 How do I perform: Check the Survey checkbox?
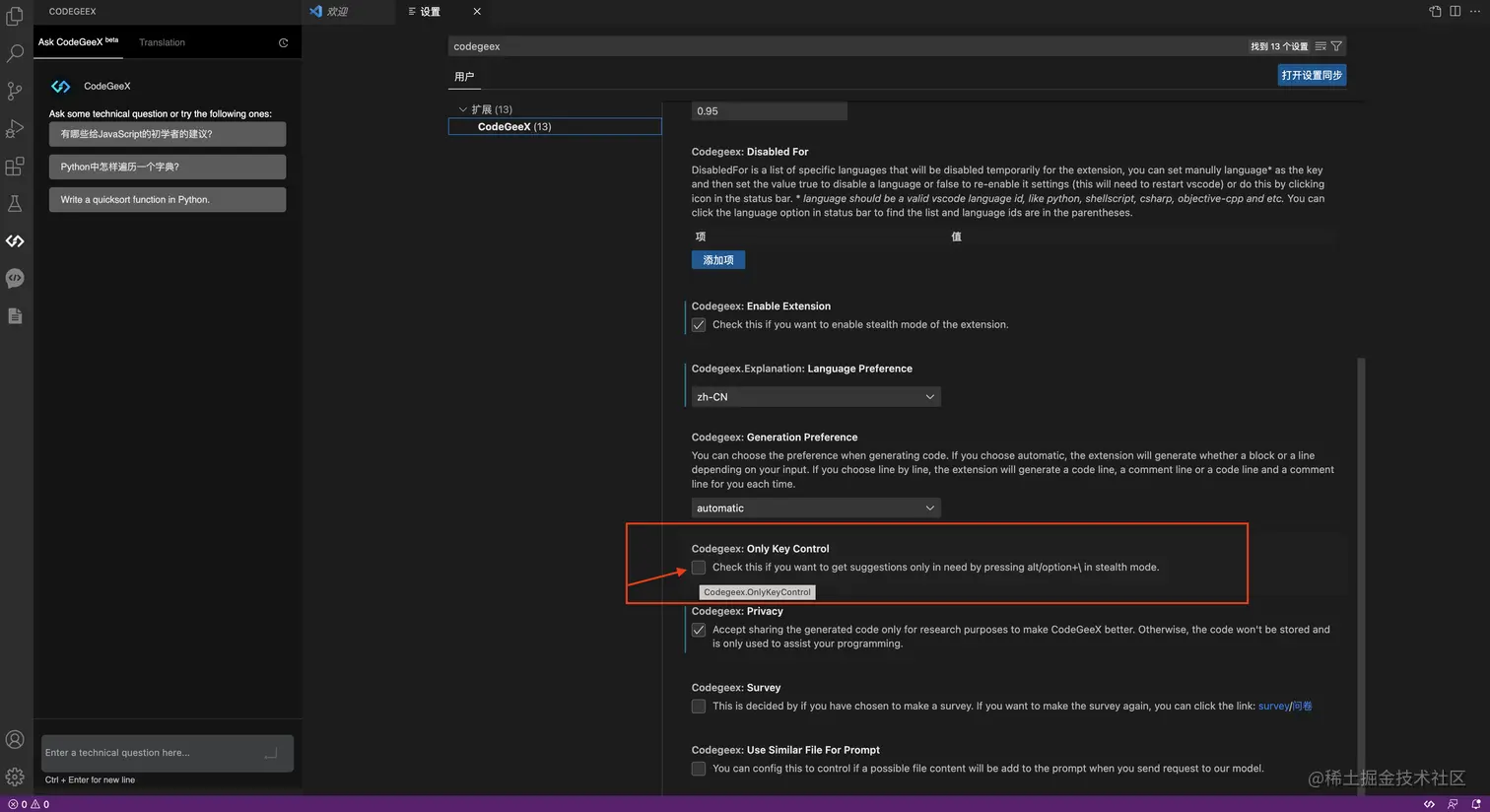pos(699,707)
